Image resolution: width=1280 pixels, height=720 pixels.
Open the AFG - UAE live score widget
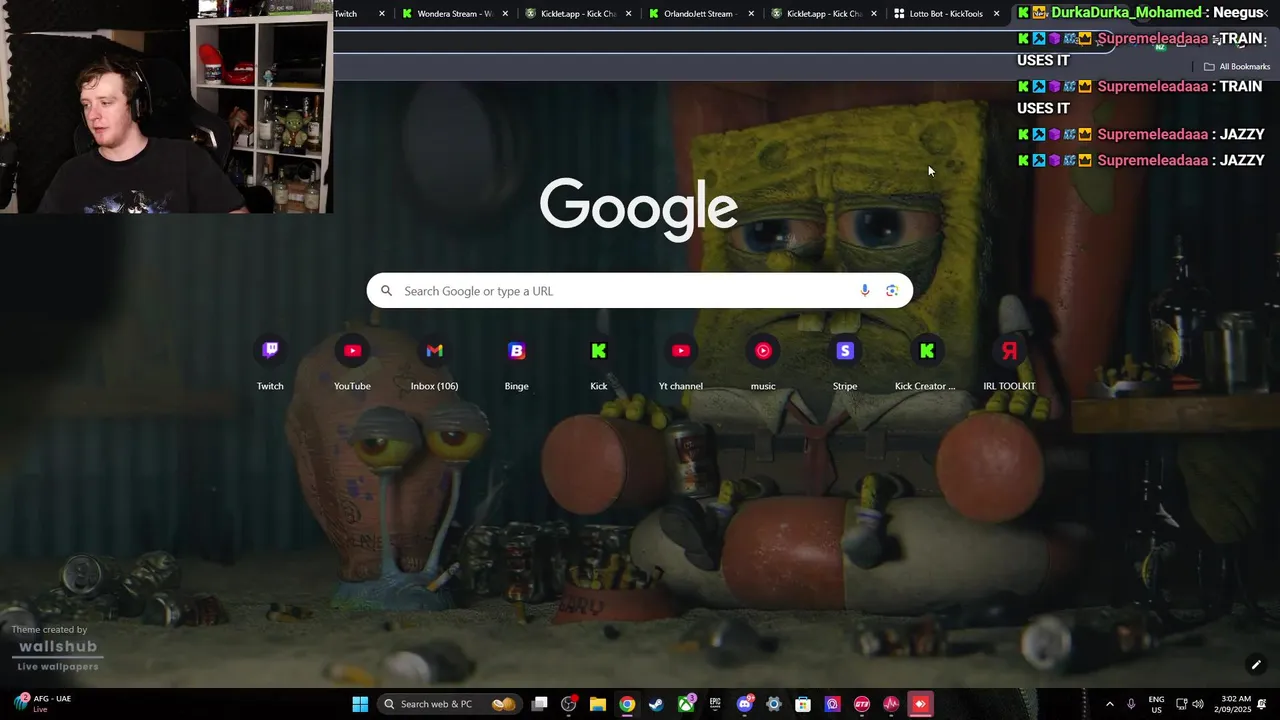click(x=42, y=704)
